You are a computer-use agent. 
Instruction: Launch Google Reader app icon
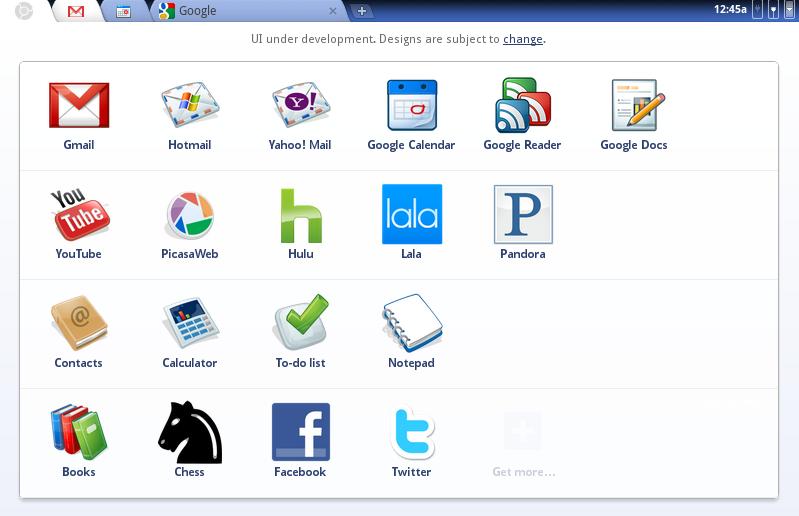click(x=523, y=105)
